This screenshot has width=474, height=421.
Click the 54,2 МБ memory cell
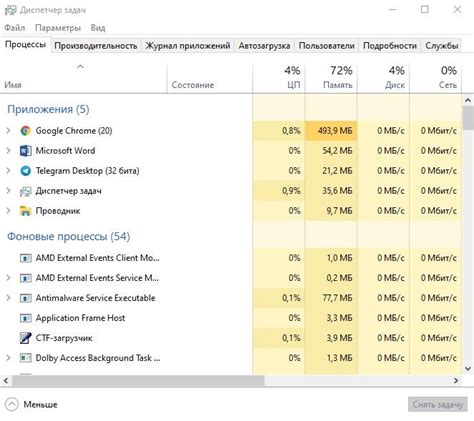(331, 151)
